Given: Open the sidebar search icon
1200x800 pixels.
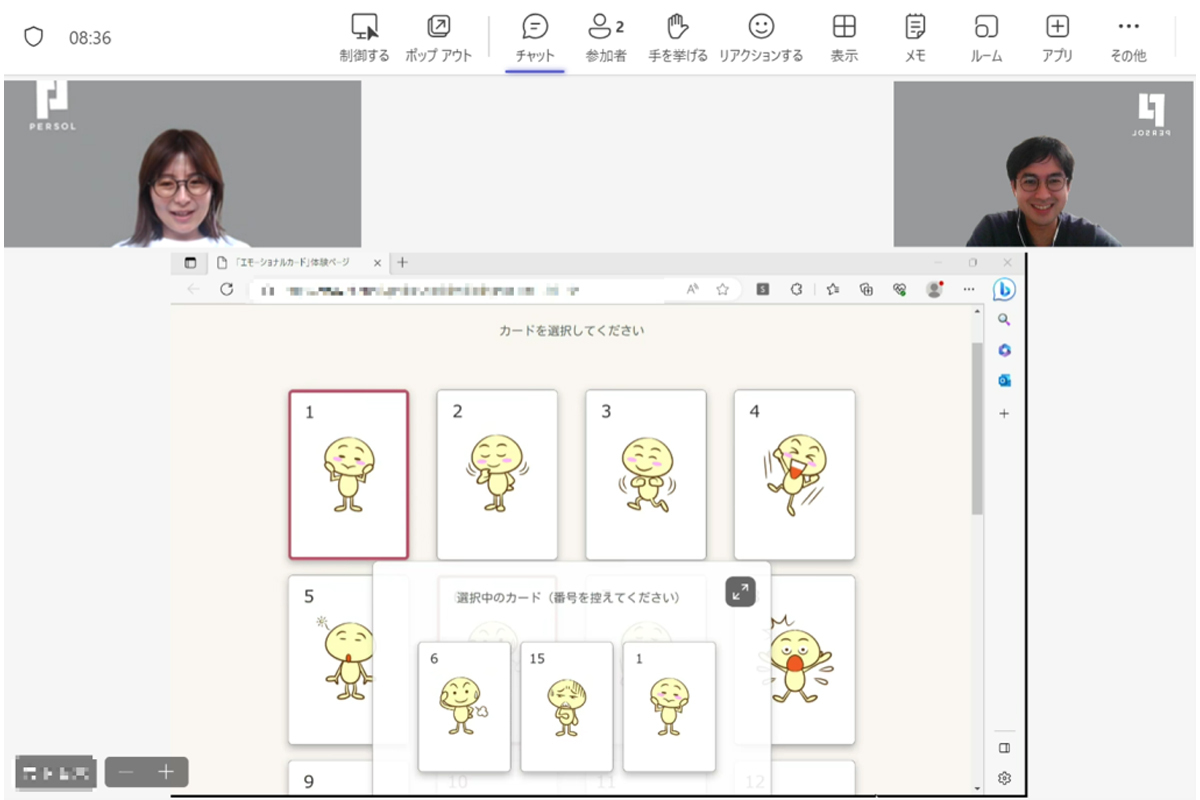Looking at the screenshot, I should (x=1004, y=320).
